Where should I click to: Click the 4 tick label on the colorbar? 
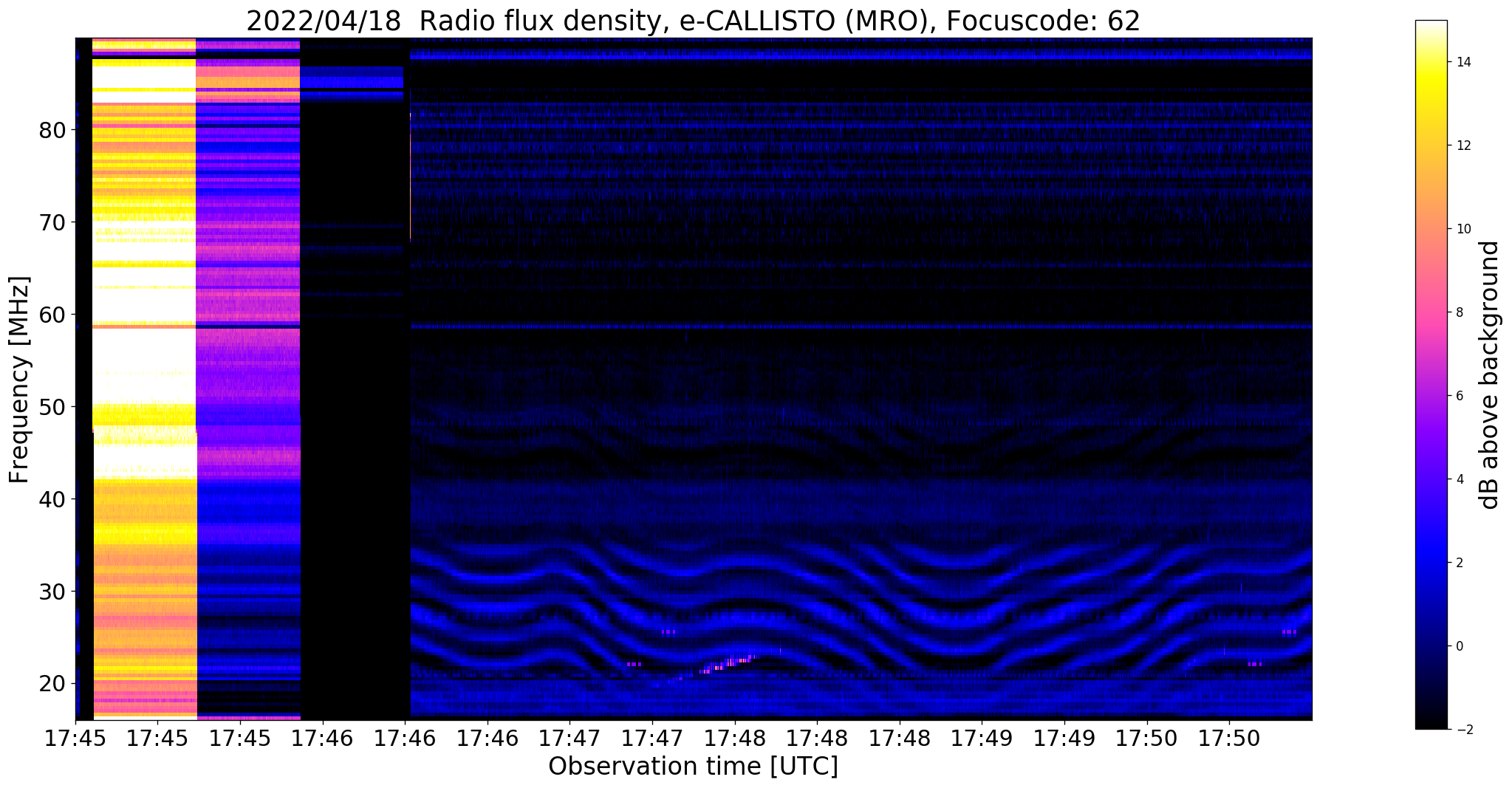(x=1458, y=479)
